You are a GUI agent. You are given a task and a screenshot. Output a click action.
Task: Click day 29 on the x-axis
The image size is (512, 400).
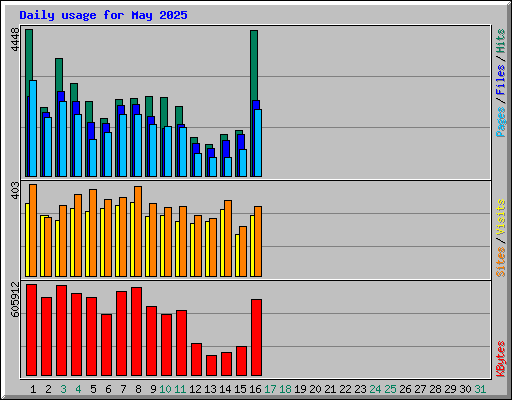[450, 389]
